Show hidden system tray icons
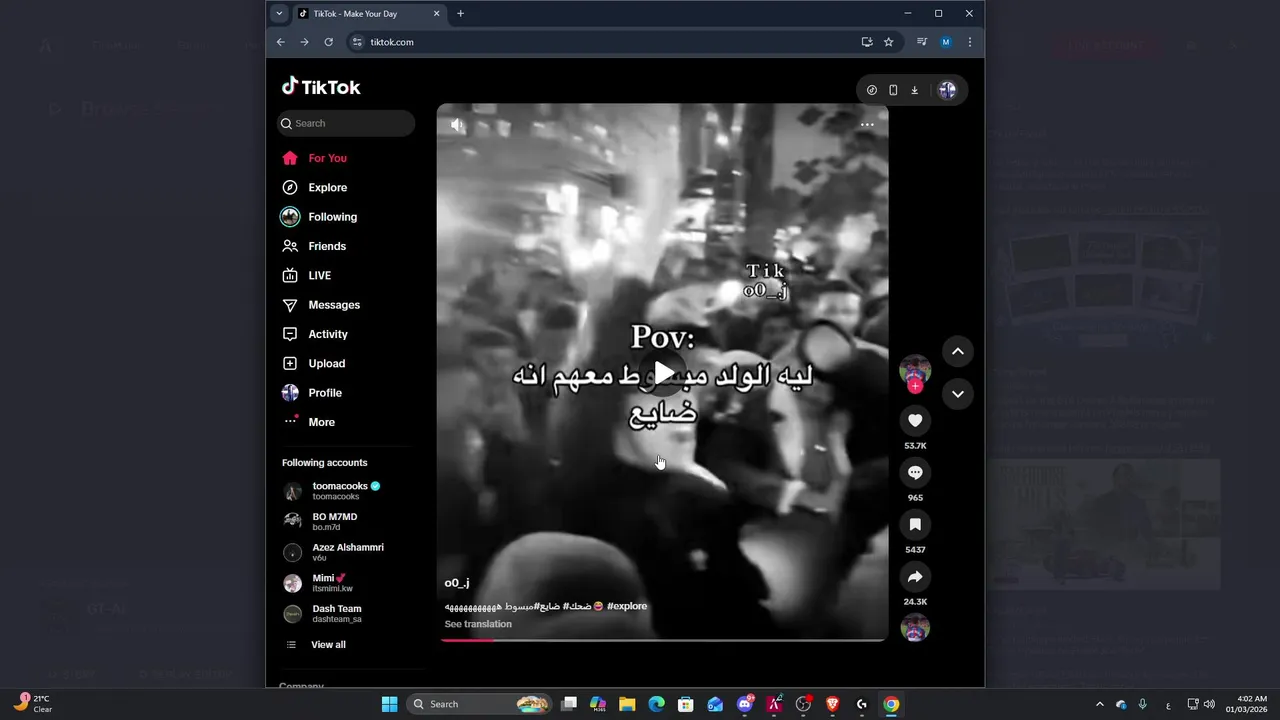The image size is (1280, 720). coord(1100,704)
